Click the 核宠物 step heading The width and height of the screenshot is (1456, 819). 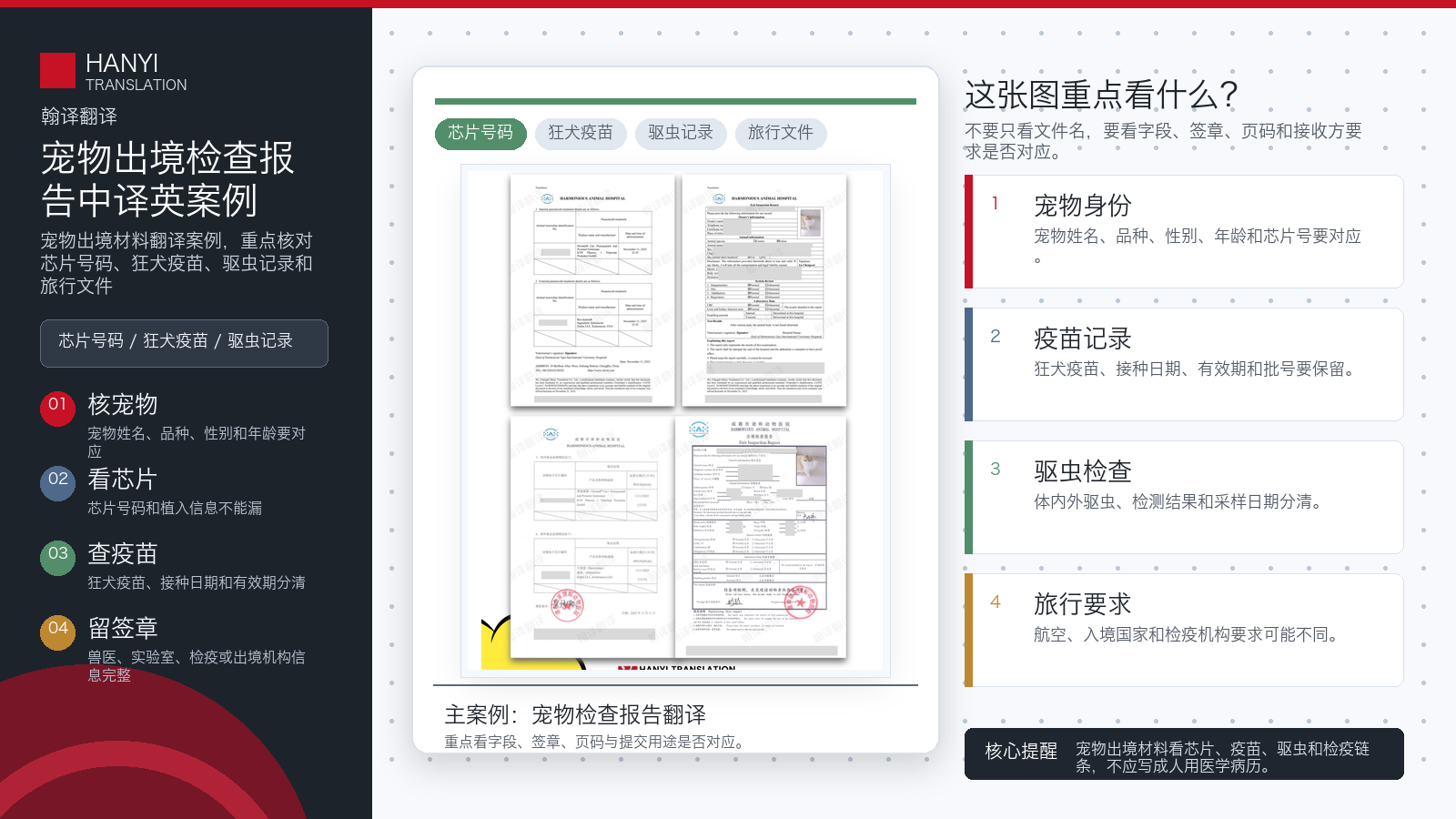(x=123, y=404)
